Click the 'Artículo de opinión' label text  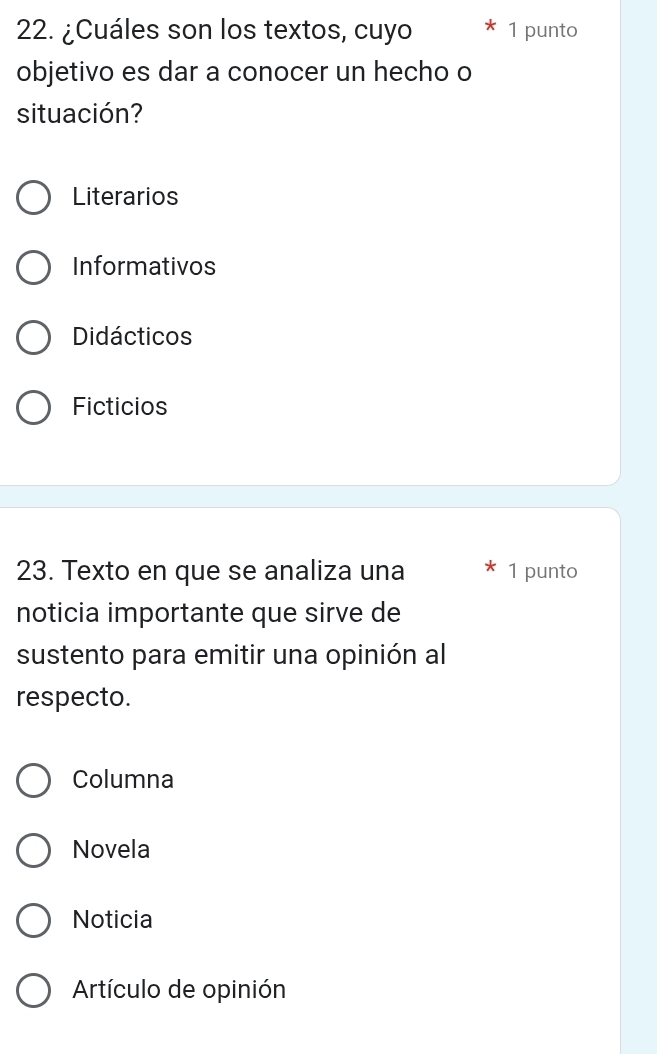click(179, 989)
